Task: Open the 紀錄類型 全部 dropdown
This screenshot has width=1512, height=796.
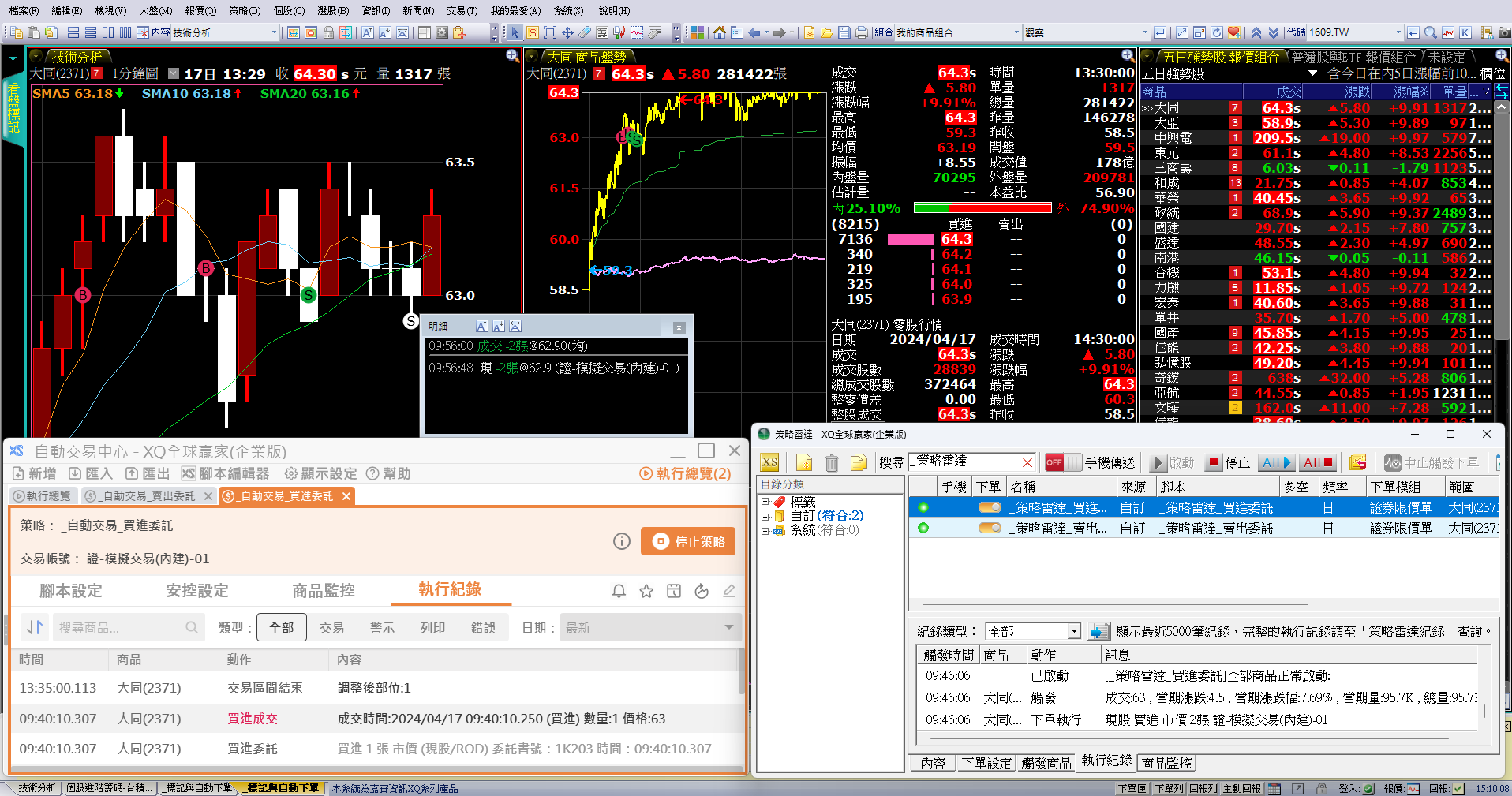Action: click(1073, 631)
